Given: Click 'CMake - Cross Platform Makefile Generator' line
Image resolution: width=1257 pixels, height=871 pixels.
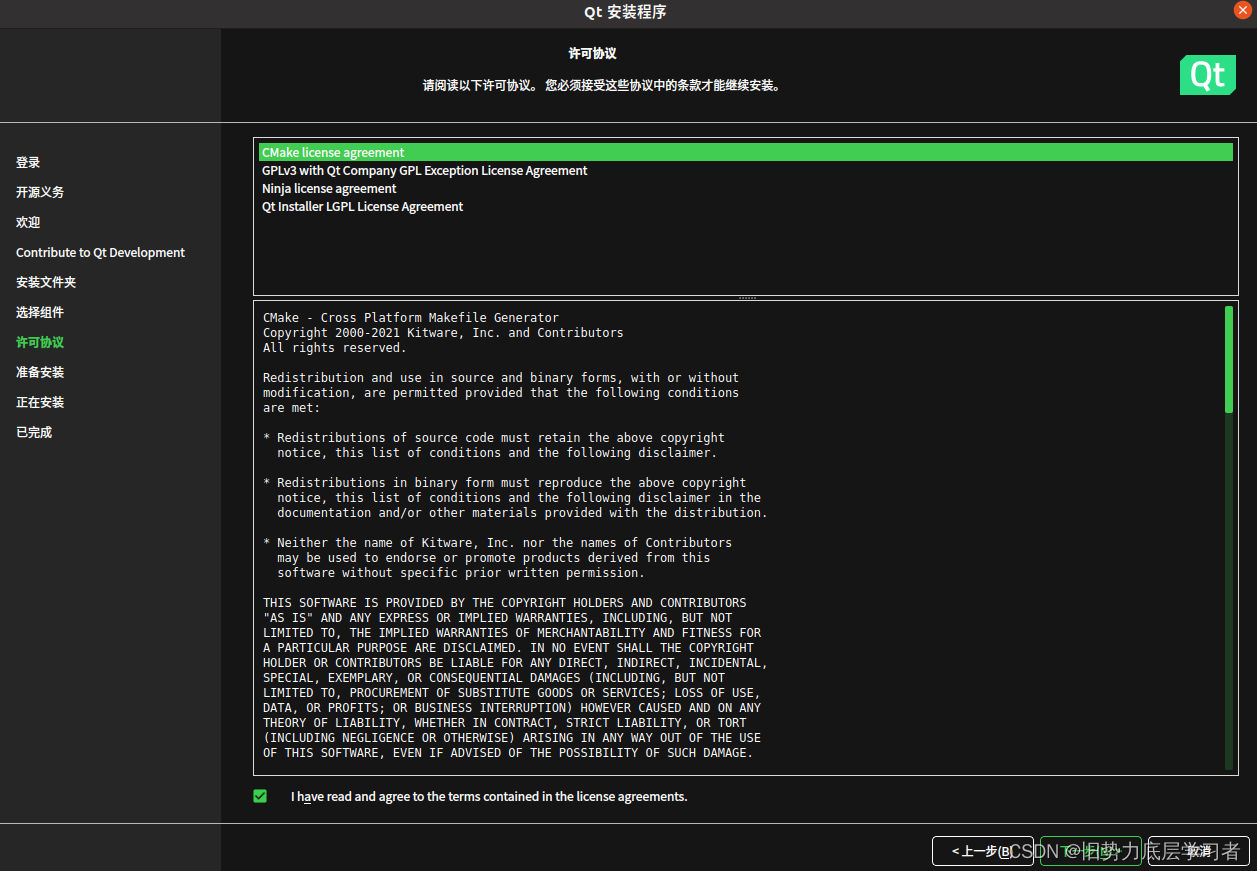Looking at the screenshot, I should (x=411, y=318).
